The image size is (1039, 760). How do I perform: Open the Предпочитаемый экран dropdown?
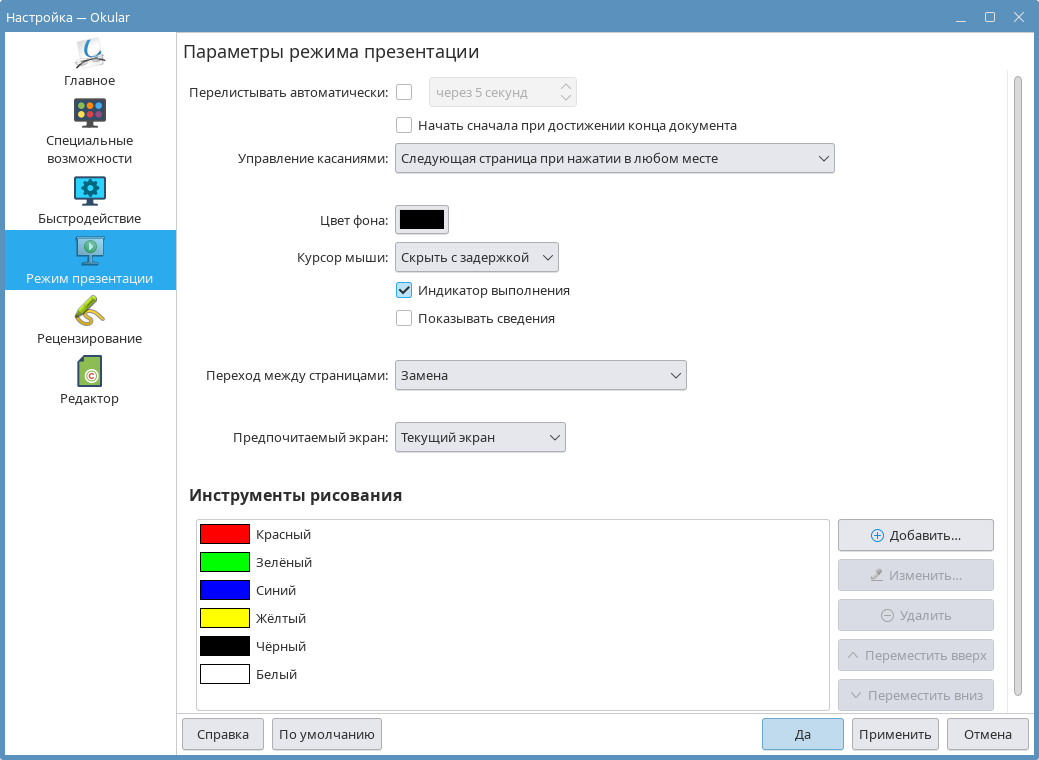pyautogui.click(x=480, y=437)
